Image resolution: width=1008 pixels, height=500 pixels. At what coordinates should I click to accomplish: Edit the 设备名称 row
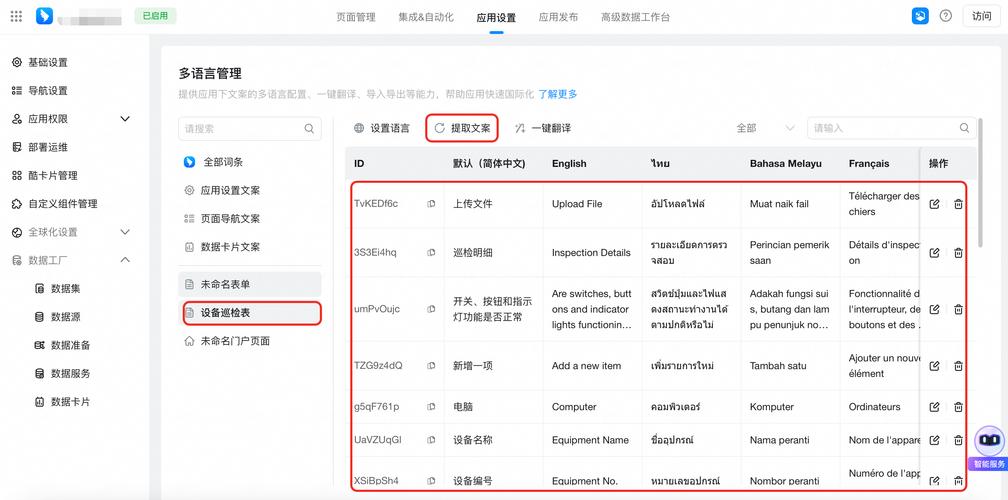(935, 440)
